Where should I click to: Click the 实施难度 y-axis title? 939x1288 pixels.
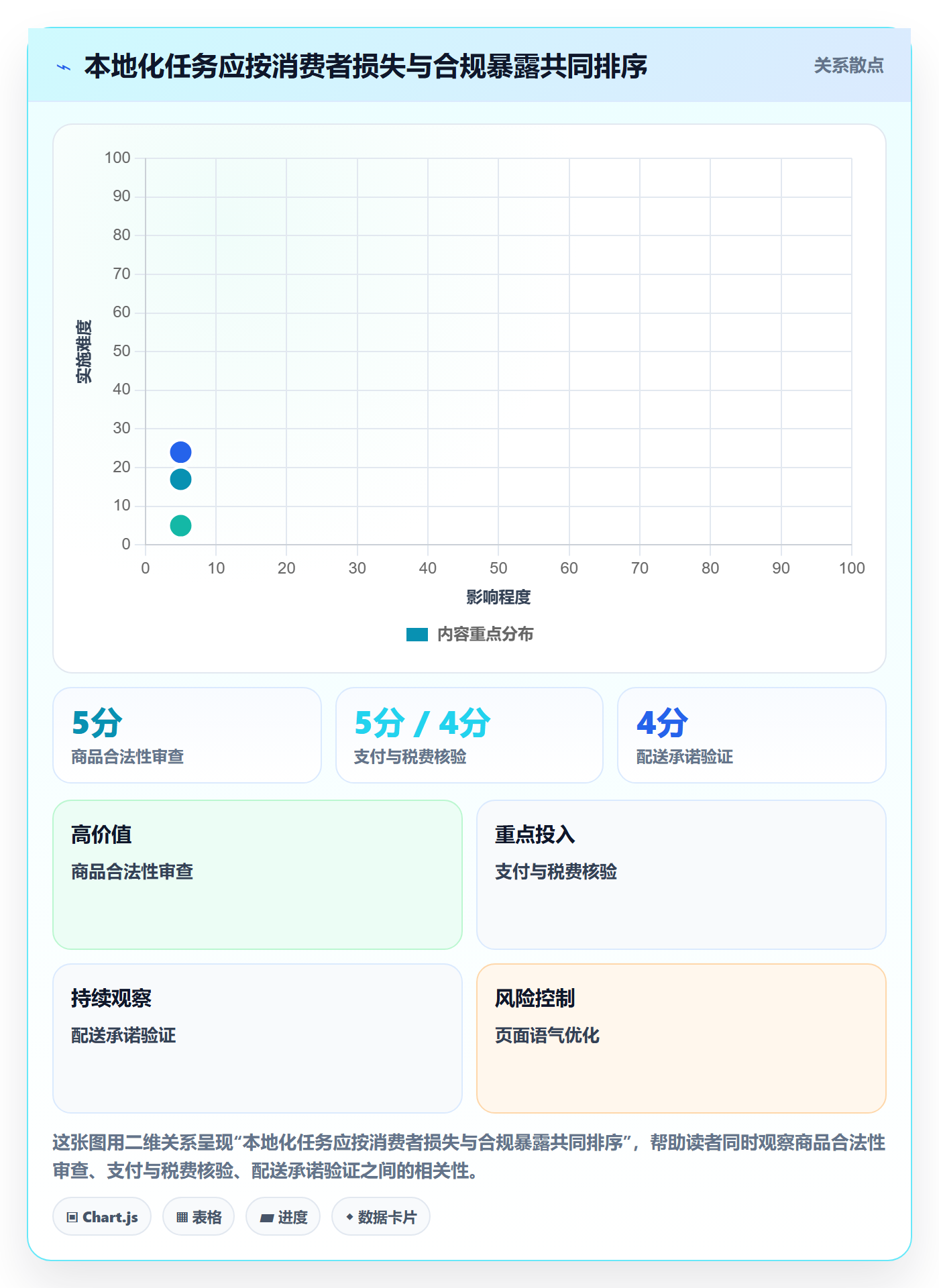(x=84, y=352)
